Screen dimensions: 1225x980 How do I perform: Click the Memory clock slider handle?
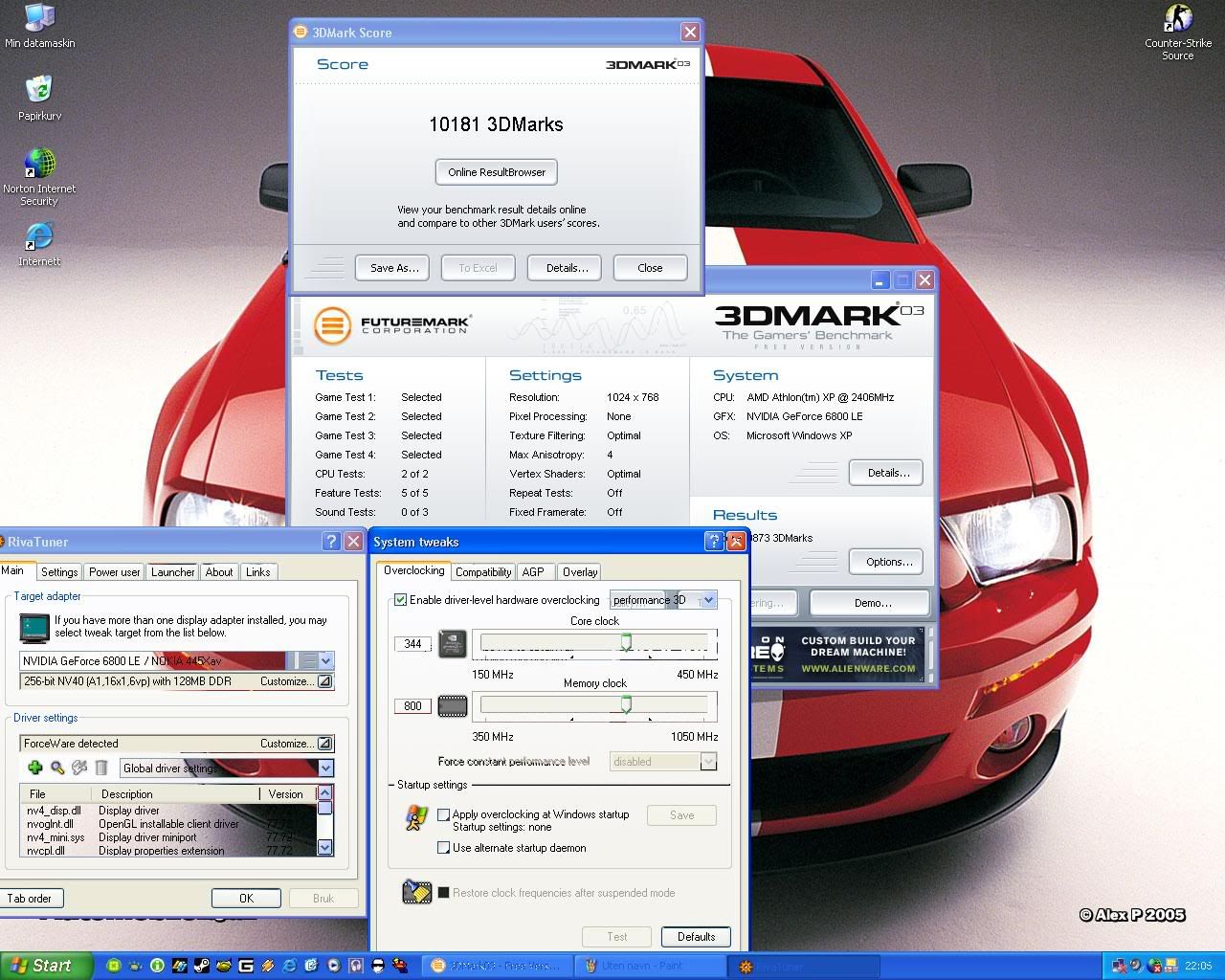(626, 704)
